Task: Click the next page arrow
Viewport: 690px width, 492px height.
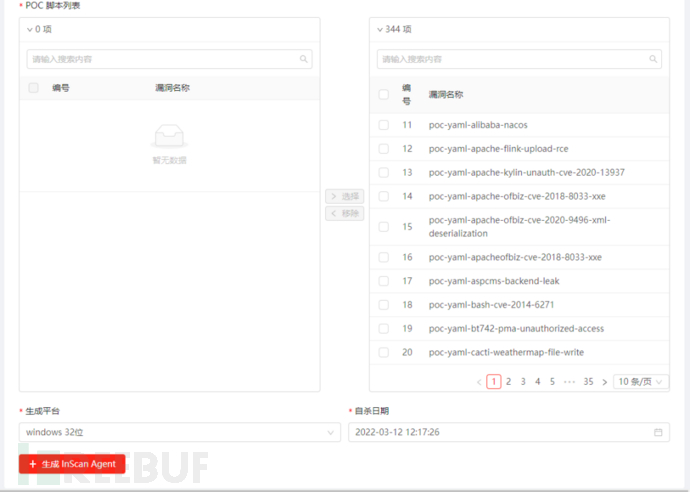Action: click(605, 382)
